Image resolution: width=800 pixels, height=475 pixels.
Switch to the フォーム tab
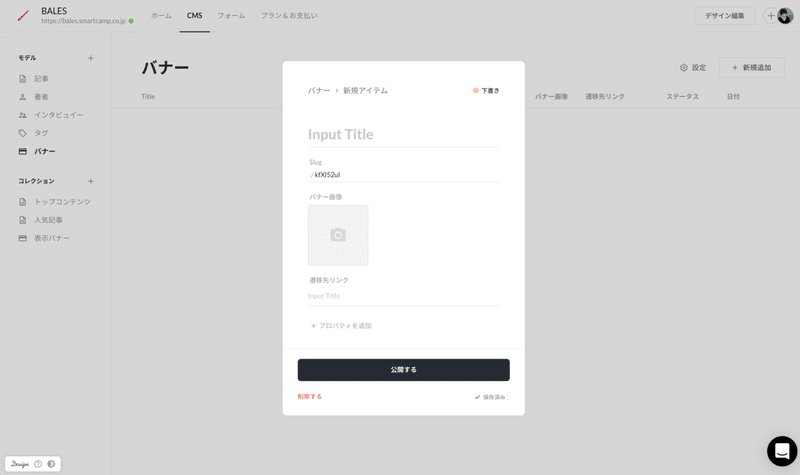click(231, 16)
